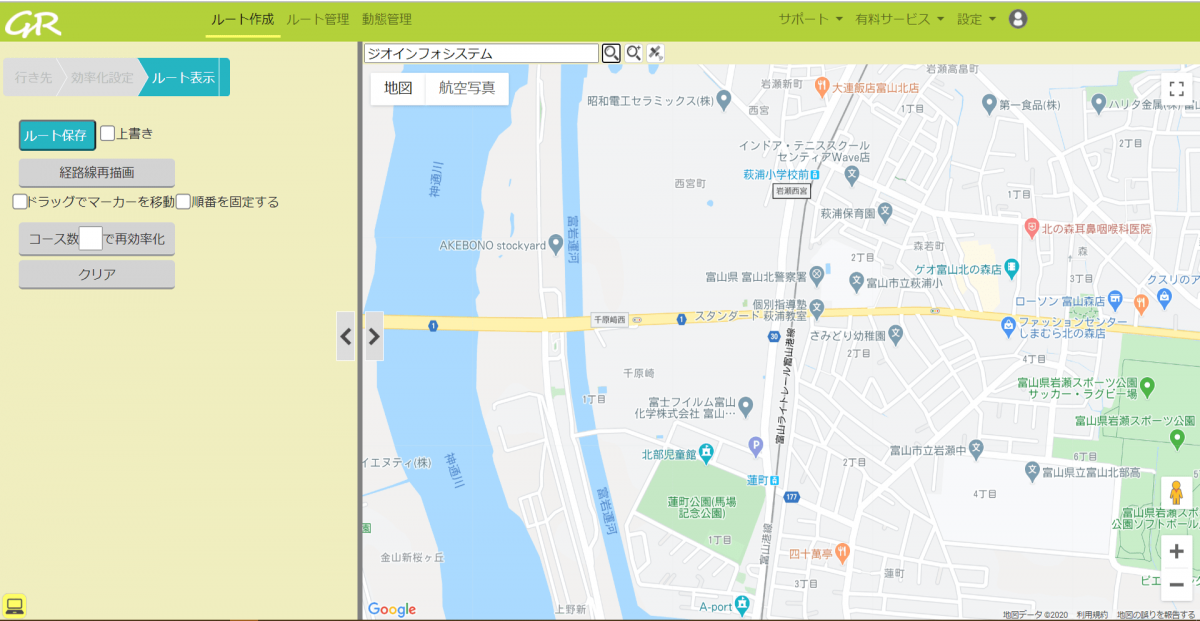The height and width of the screenshot is (621, 1200).
Task: Click AKEBONO stockyard marker
Action: (557, 244)
